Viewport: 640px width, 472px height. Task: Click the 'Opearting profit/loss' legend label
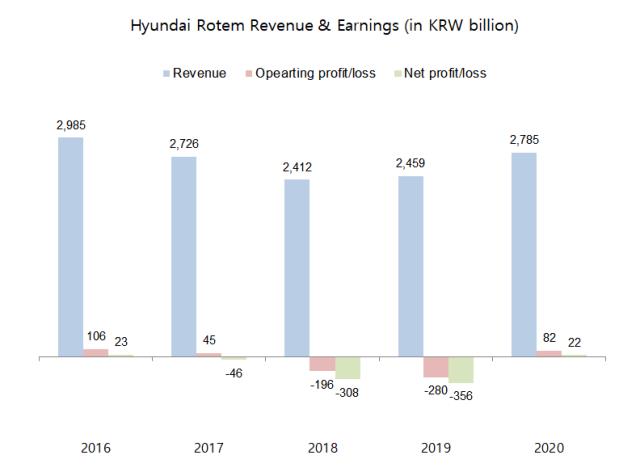[316, 73]
